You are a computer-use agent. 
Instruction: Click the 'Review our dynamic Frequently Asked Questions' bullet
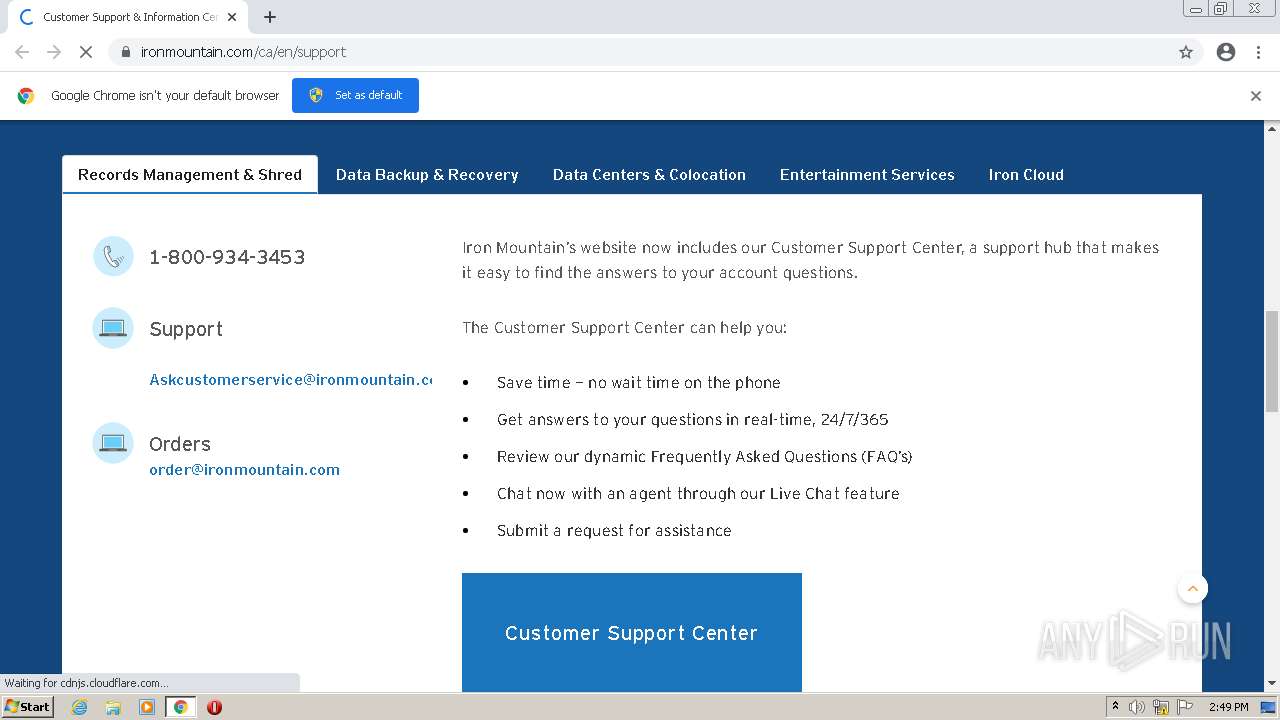tap(705, 456)
